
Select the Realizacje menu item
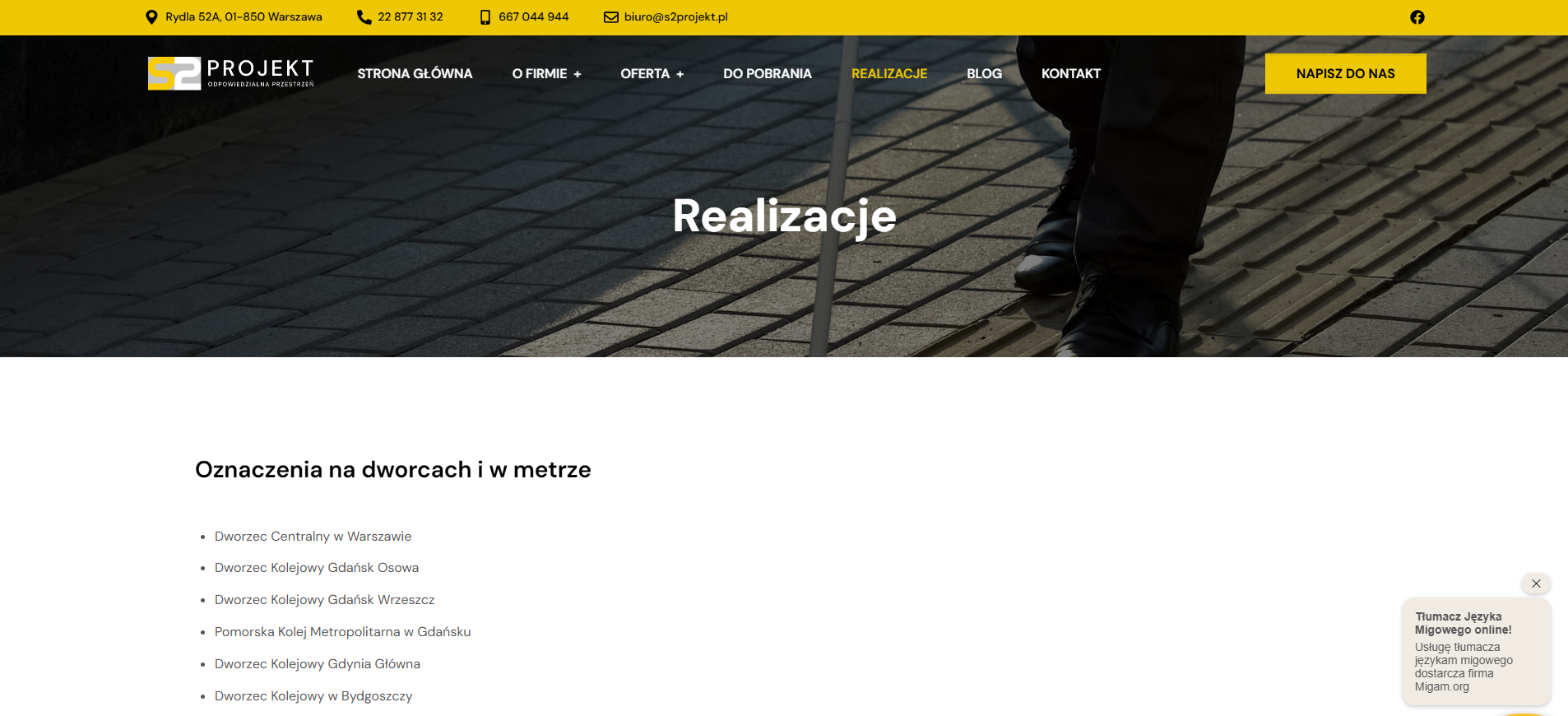889,74
